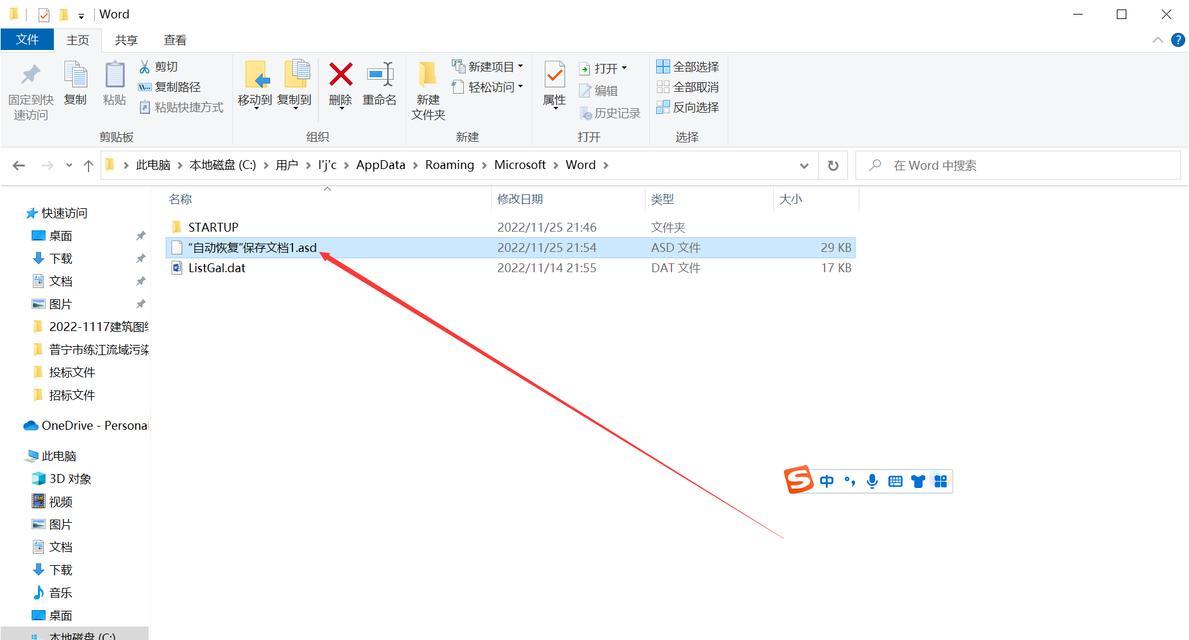Image resolution: width=1189 pixels, height=640 pixels.
Task: Toggle Sogou punctuation mode icon
Action: pyautogui.click(x=849, y=481)
